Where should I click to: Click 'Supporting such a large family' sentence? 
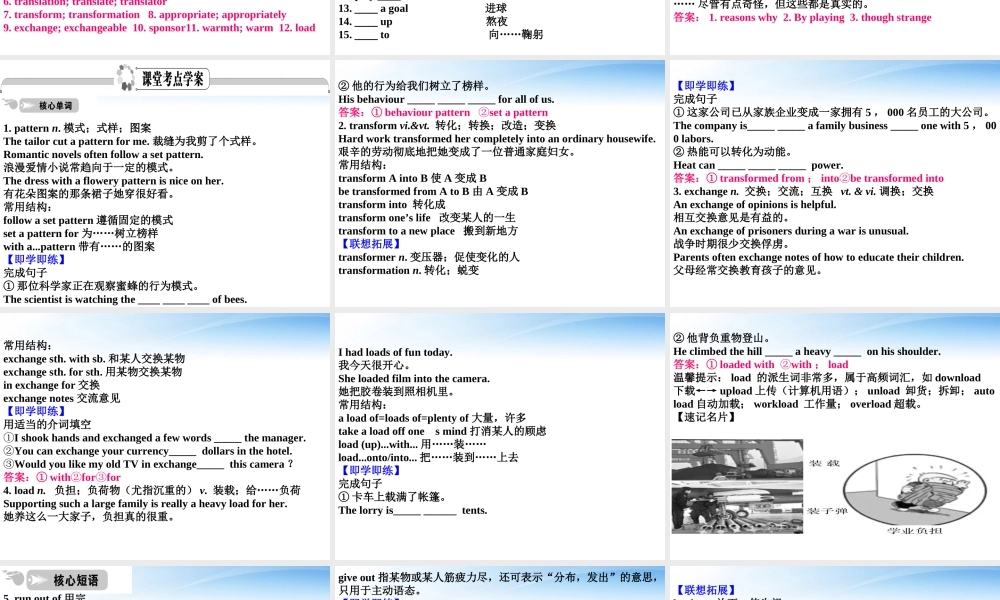[145, 503]
